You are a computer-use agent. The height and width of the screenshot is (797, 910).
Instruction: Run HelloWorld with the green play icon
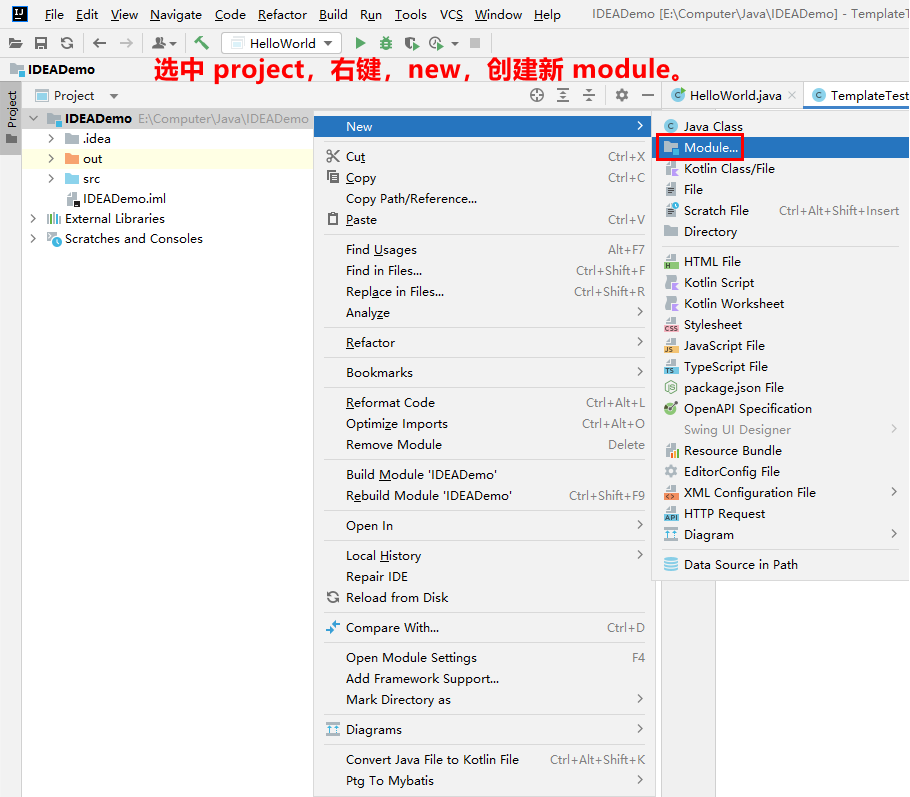(x=360, y=43)
